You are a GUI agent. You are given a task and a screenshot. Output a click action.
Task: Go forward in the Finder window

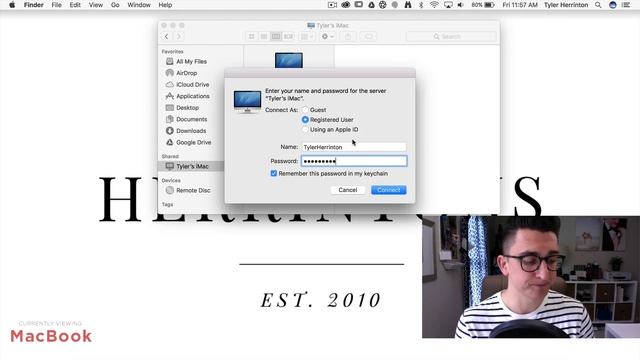[x=179, y=36]
